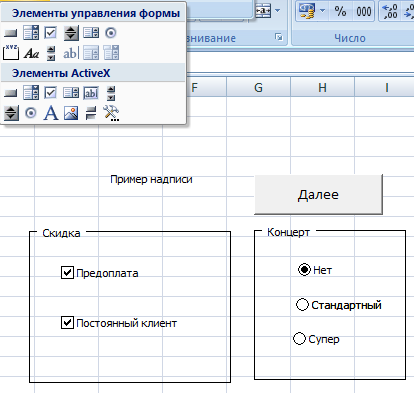Pick the Form Controls Label (Aa) icon
The image size is (414, 393).
[x=31, y=53]
